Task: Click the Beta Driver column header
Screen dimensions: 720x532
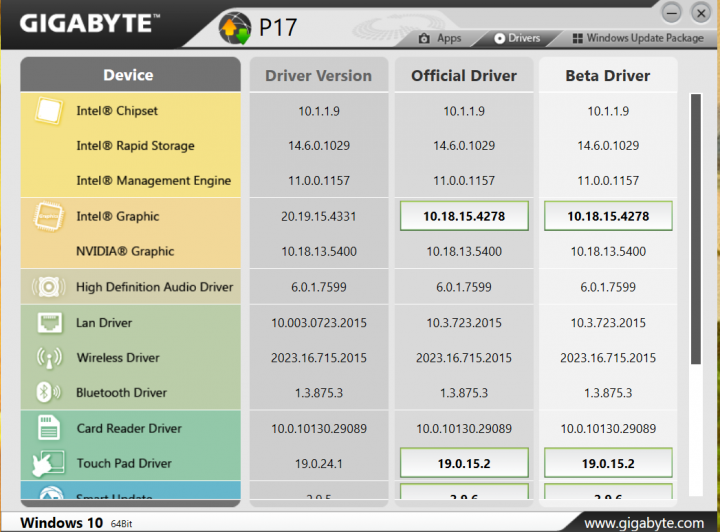Action: [608, 75]
